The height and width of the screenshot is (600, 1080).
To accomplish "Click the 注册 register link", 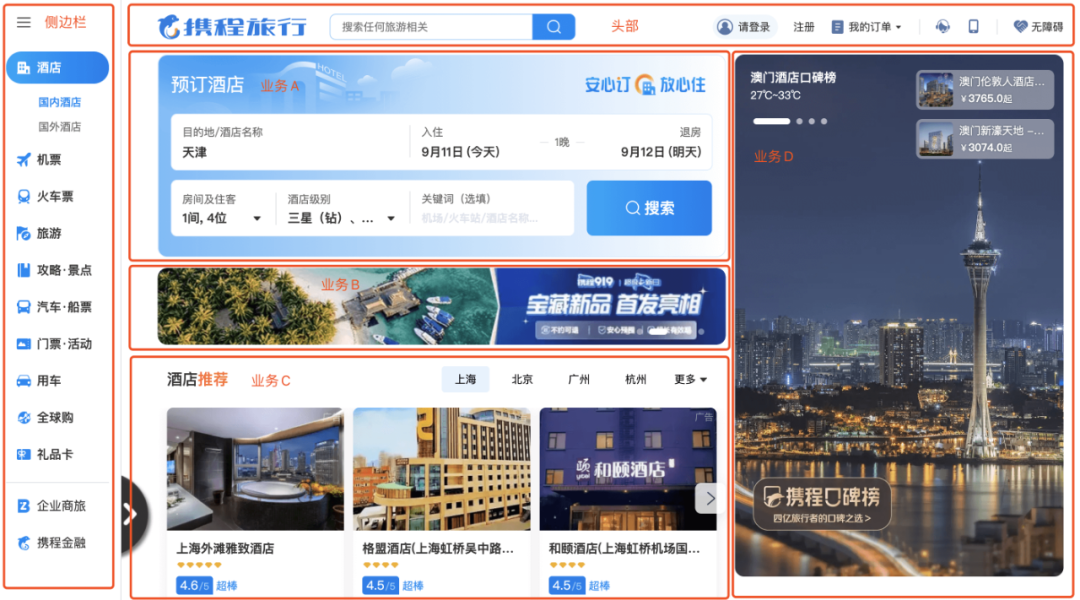I will click(x=804, y=27).
